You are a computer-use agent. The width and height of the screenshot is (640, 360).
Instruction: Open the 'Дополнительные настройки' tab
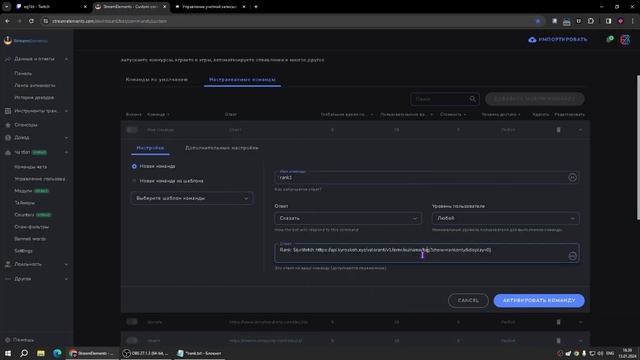click(222, 148)
